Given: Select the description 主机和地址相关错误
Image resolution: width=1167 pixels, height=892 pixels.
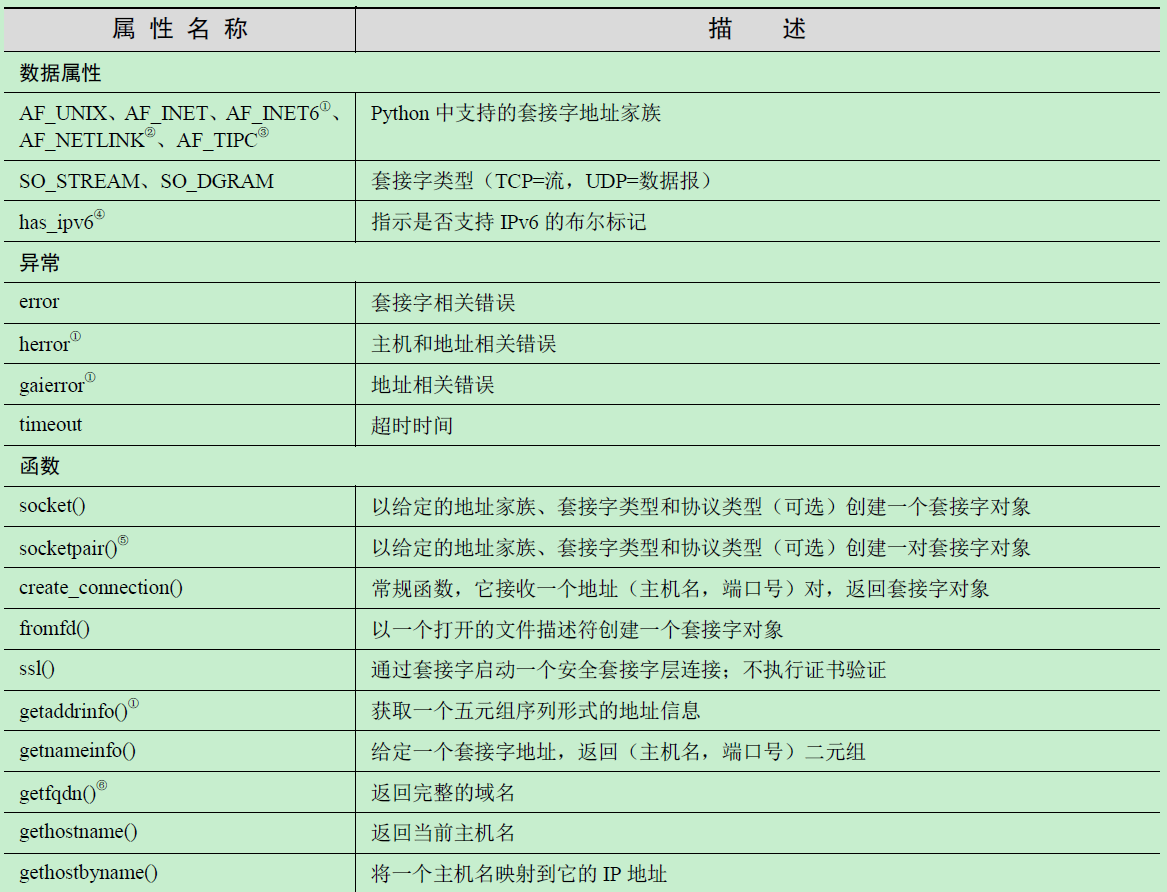Looking at the screenshot, I should tap(464, 344).
